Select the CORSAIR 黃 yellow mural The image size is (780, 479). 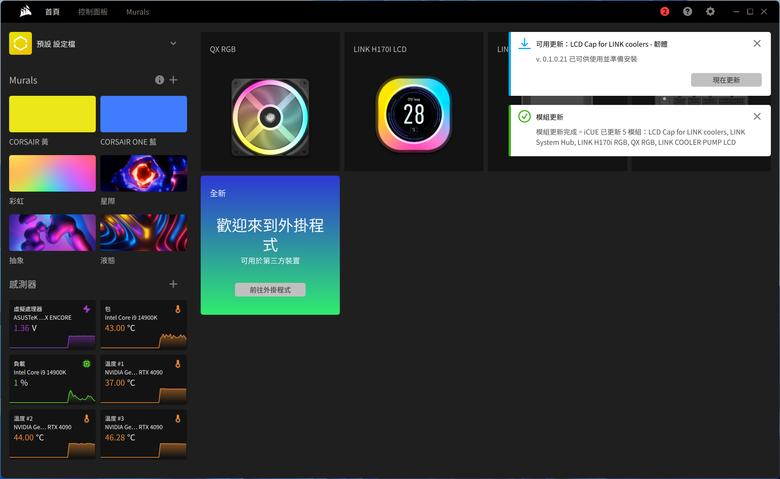[52, 114]
